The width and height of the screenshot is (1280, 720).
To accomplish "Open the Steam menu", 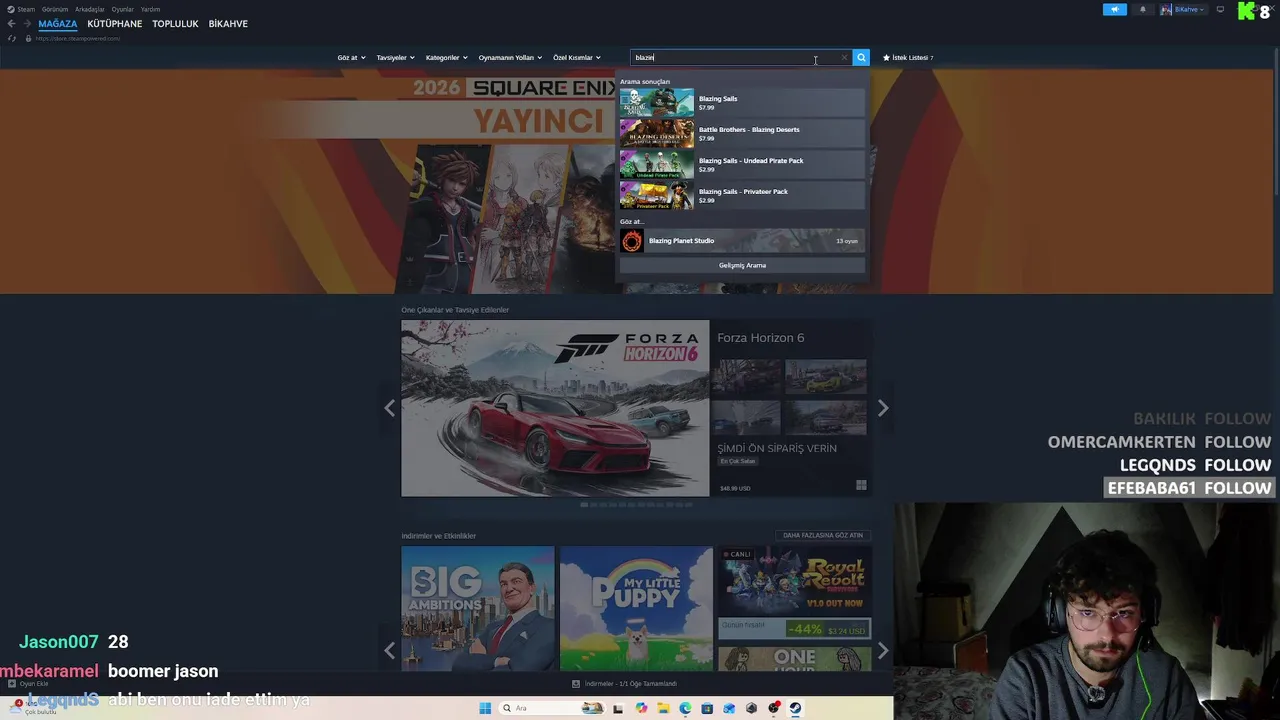I will click(26, 9).
